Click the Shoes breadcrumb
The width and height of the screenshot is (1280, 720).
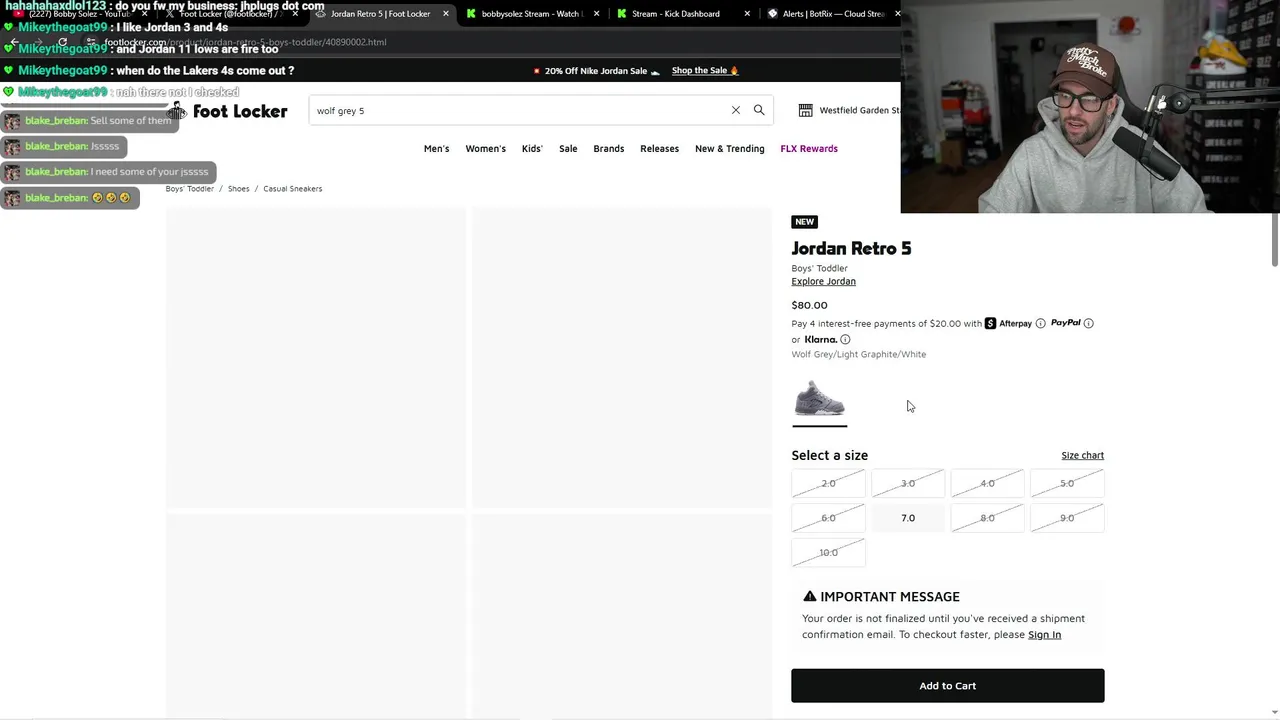[238, 189]
